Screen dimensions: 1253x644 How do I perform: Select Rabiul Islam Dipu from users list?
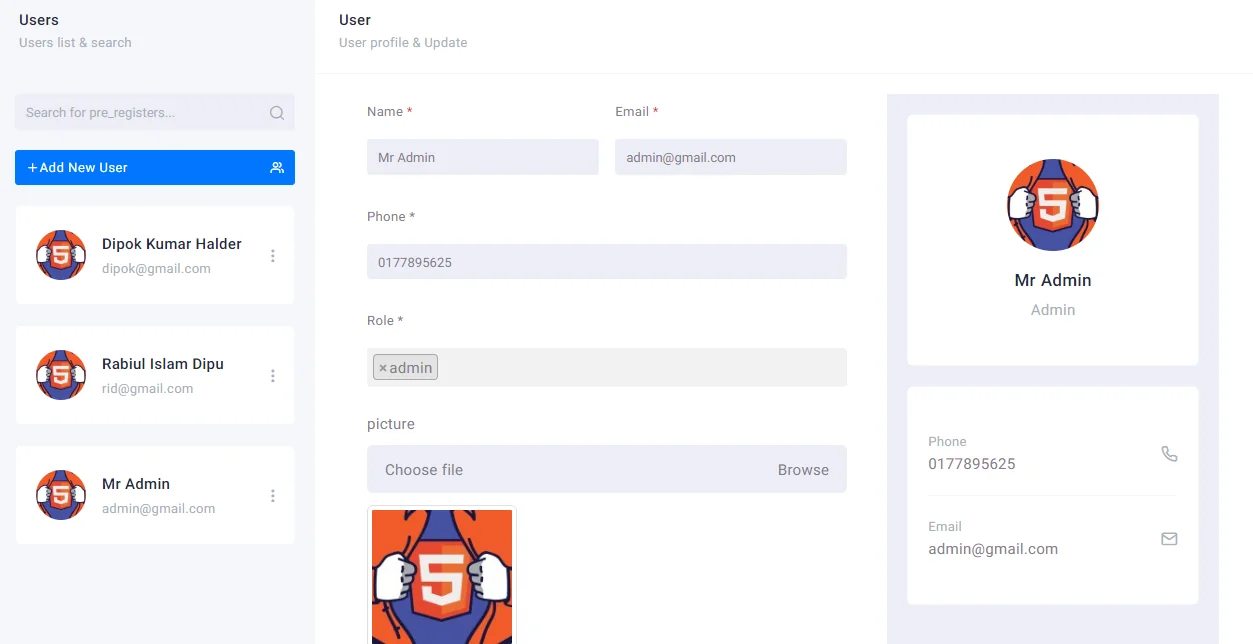click(163, 364)
